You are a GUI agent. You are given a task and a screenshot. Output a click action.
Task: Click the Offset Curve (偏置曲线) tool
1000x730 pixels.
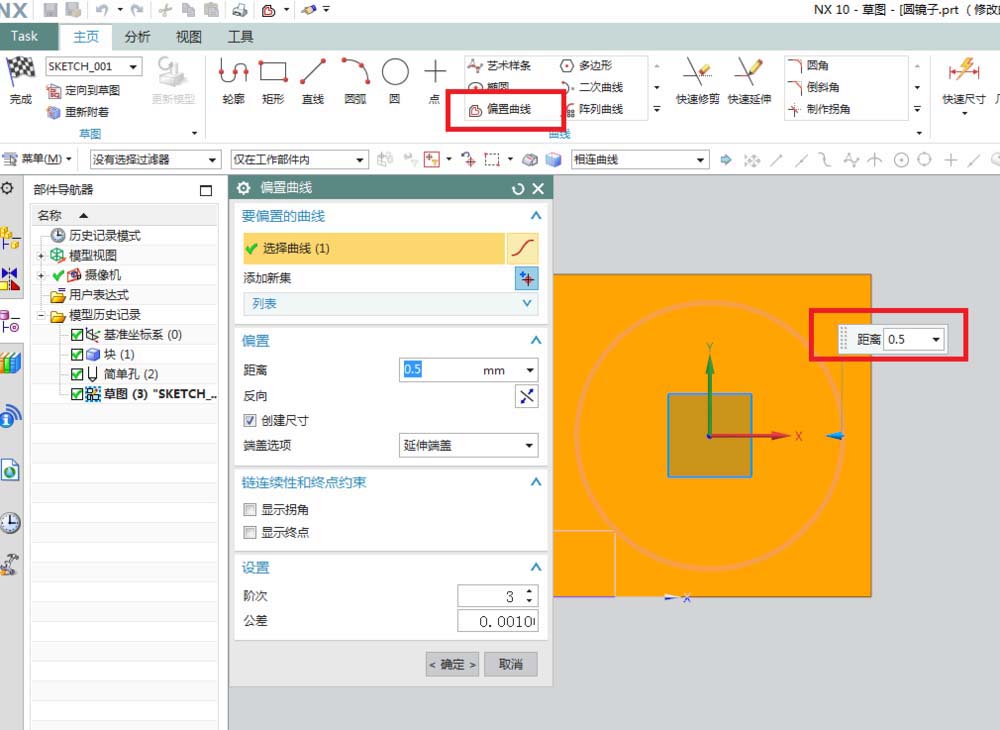[x=500, y=109]
